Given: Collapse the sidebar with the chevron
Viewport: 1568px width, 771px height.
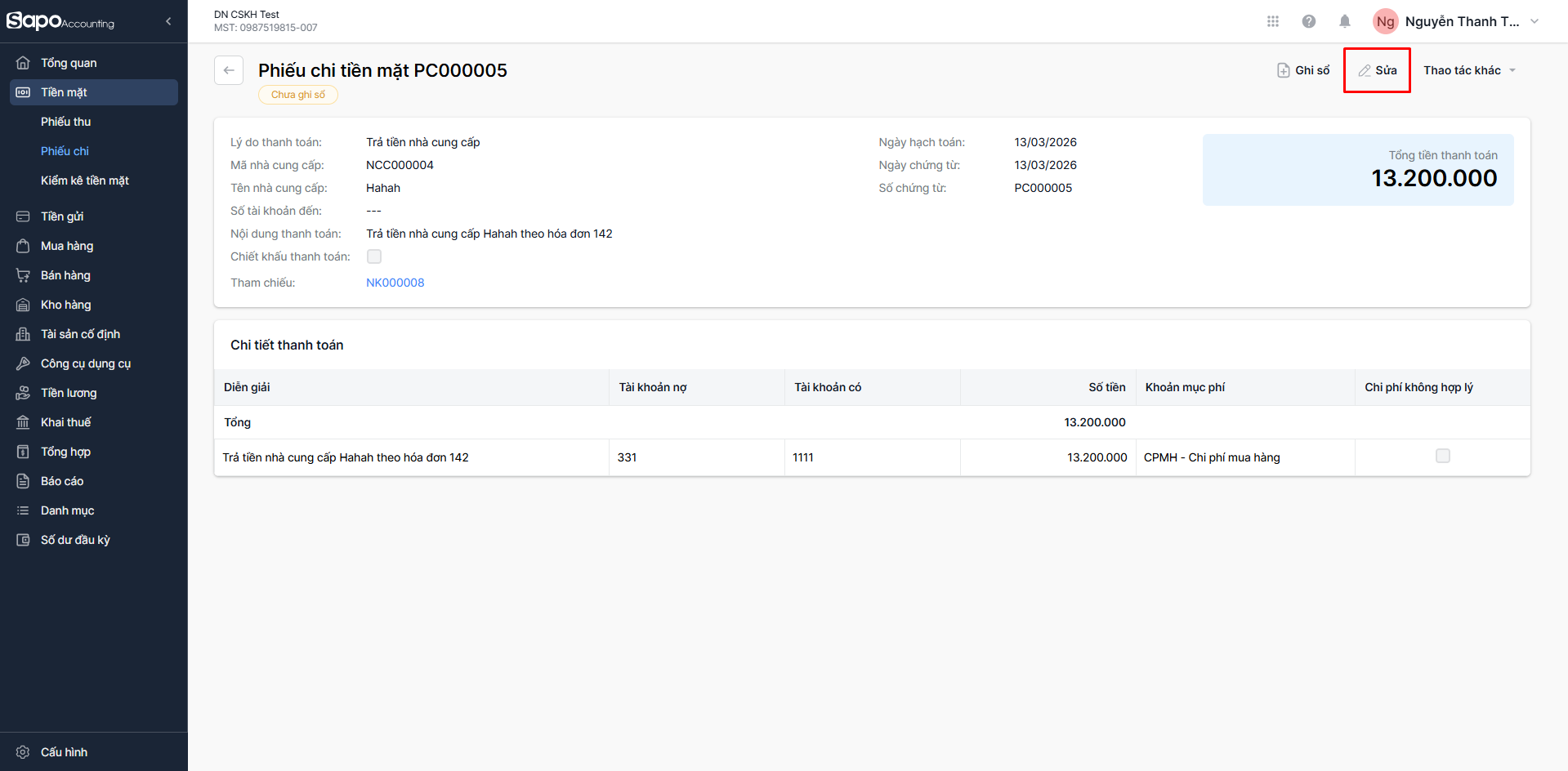Looking at the screenshot, I should click(168, 21).
